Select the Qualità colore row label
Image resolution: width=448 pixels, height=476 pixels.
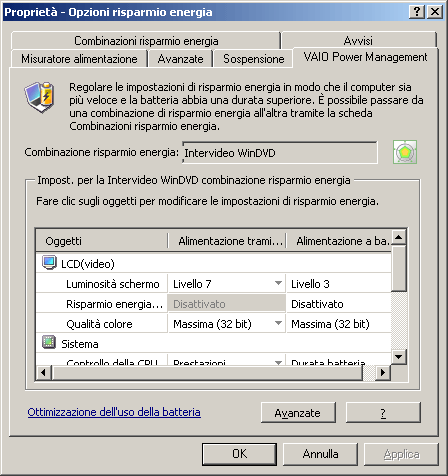[99, 324]
